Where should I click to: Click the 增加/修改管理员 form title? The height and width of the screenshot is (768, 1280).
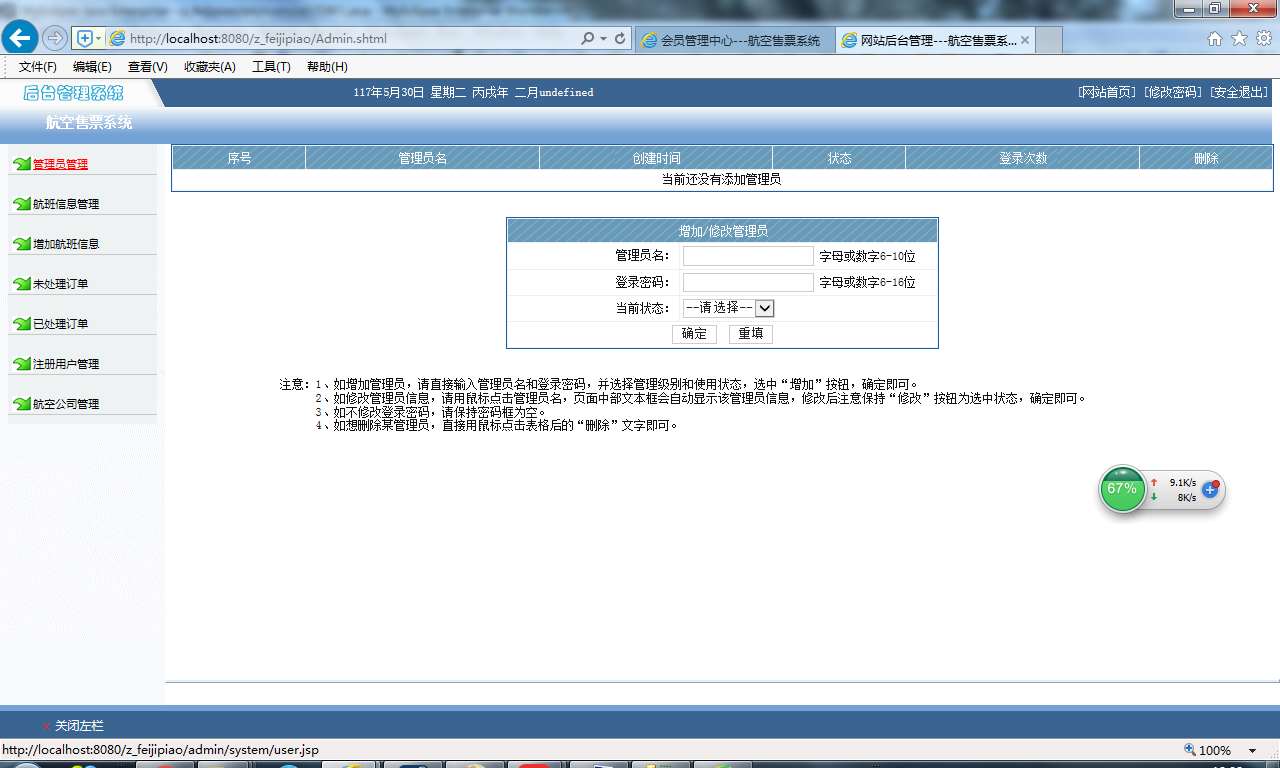(723, 231)
